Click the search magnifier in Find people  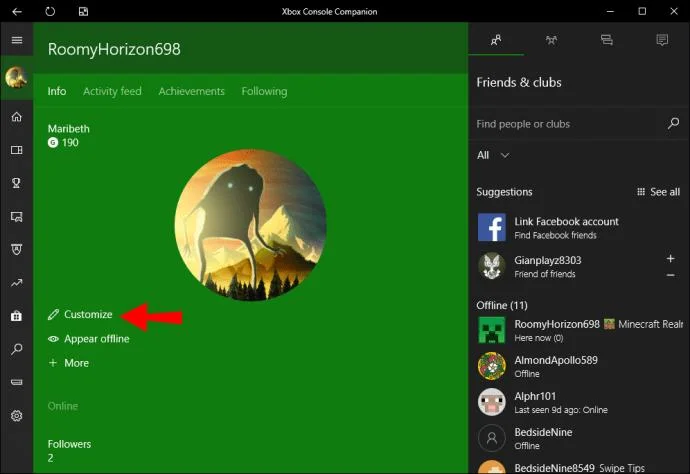(x=673, y=123)
